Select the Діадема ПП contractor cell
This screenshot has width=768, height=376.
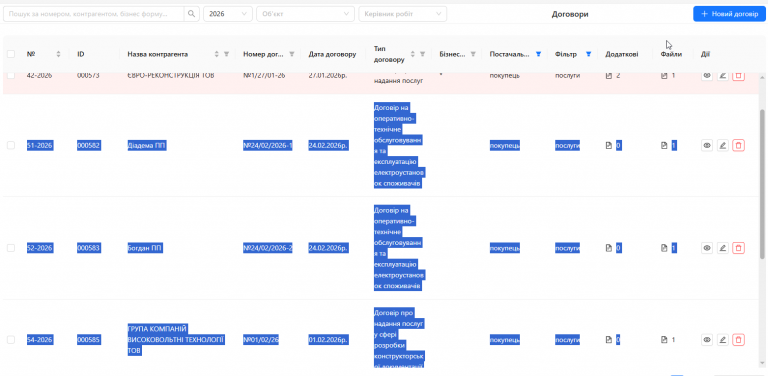(147, 145)
